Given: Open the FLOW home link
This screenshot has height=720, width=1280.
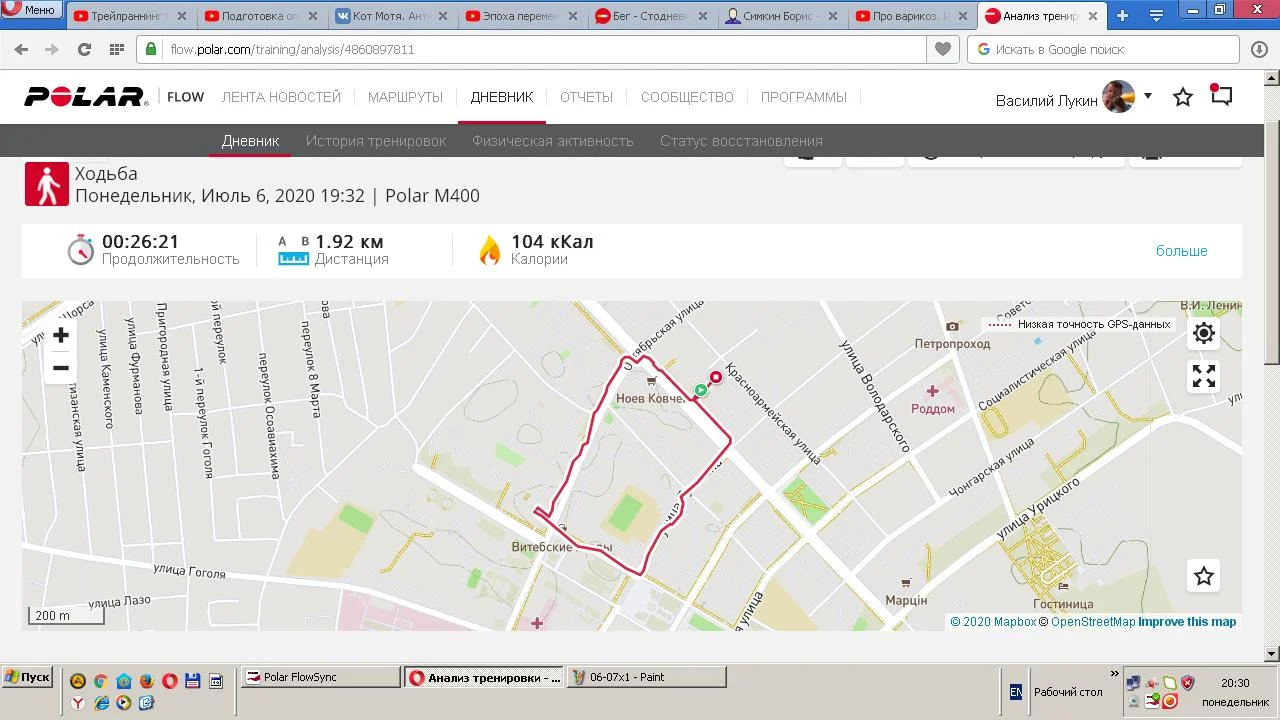Looking at the screenshot, I should coord(185,97).
